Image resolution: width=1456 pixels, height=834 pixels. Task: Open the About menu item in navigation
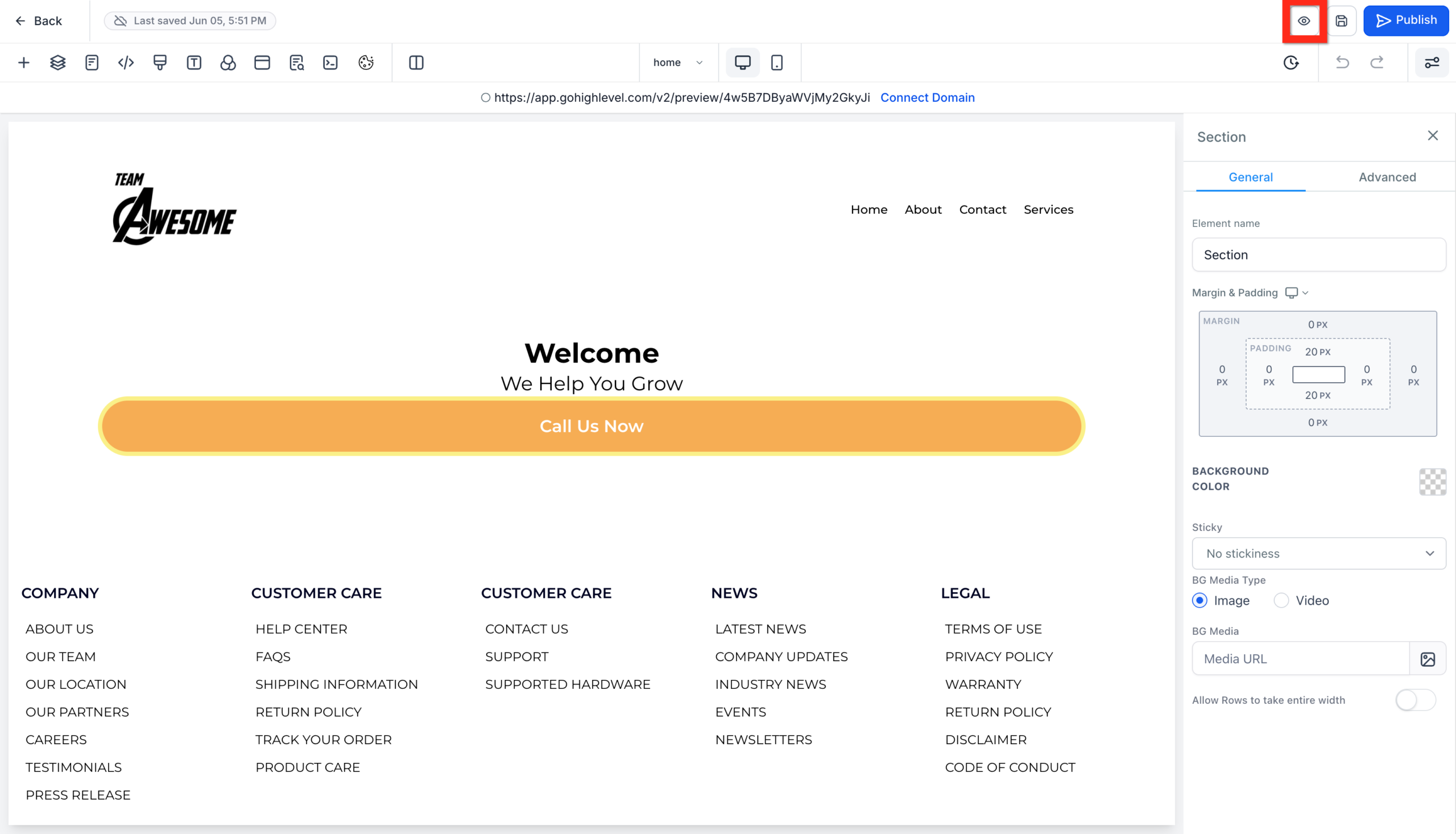pos(923,209)
